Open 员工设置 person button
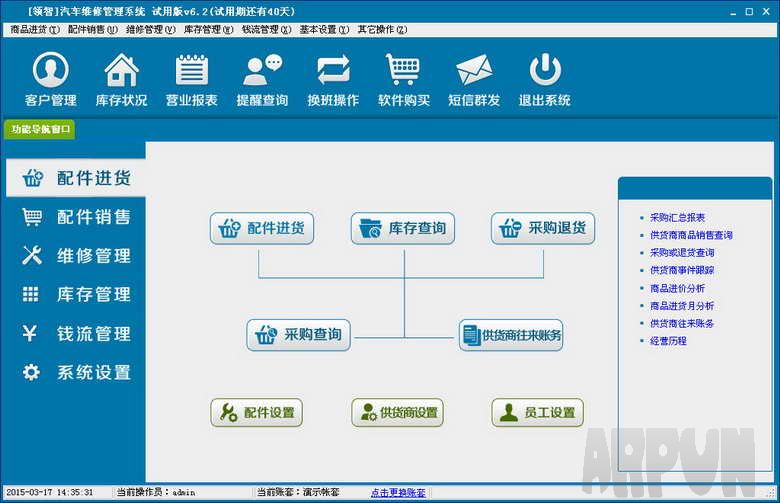The image size is (780, 503). (x=538, y=412)
